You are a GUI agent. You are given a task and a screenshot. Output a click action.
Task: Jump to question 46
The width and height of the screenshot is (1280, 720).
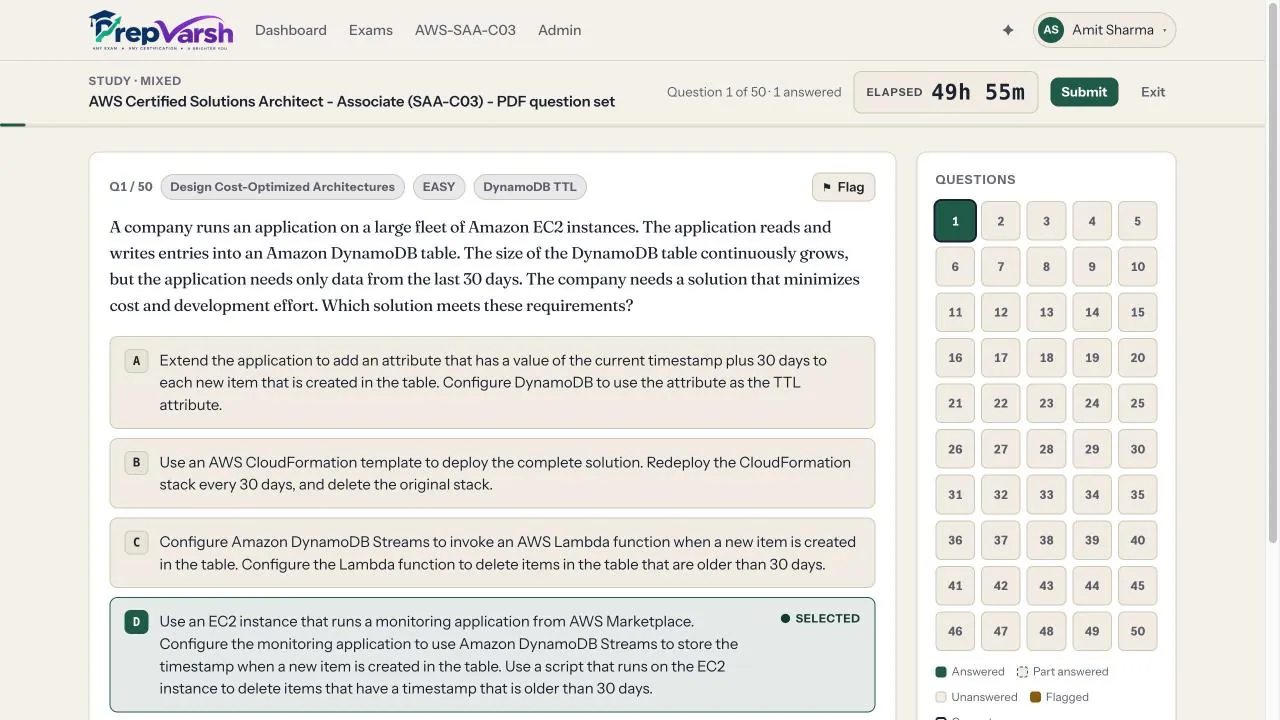click(955, 631)
